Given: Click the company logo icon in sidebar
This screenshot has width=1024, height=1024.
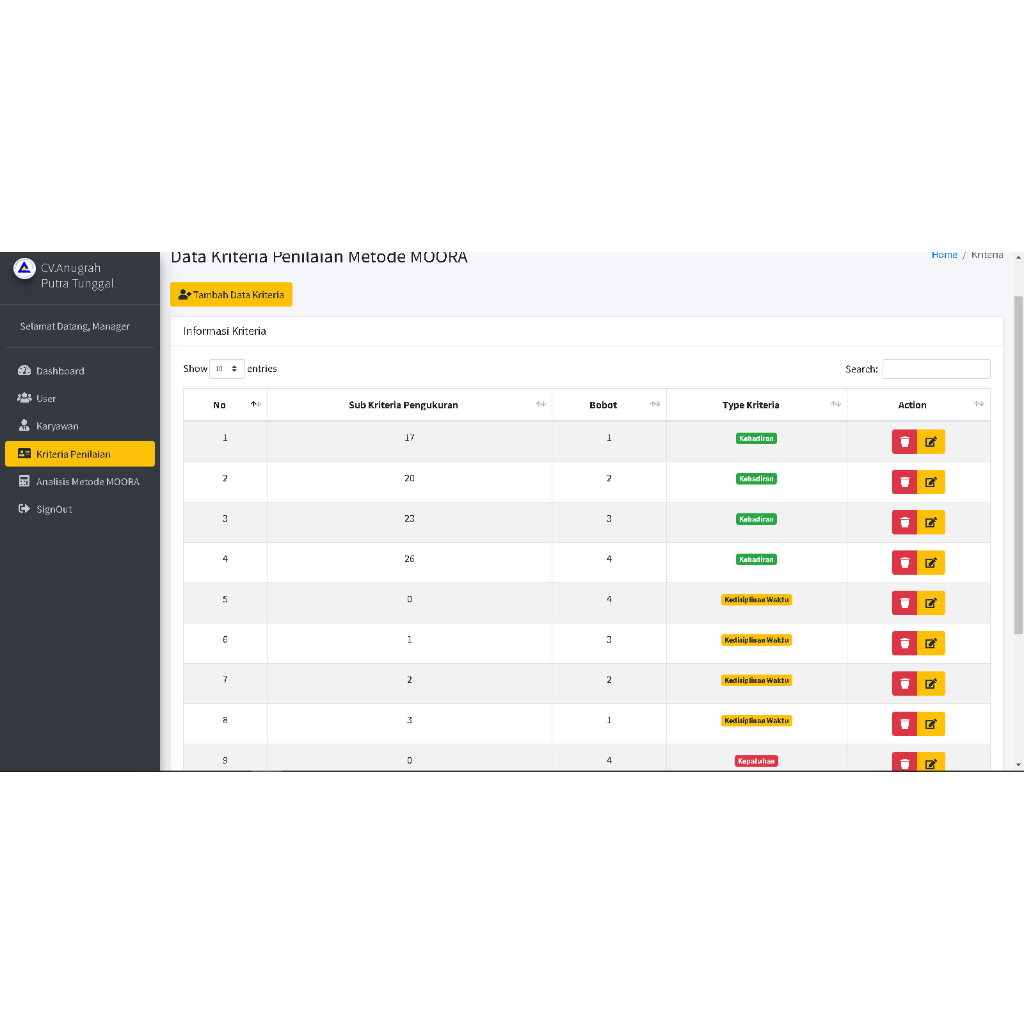Looking at the screenshot, I should point(25,268).
